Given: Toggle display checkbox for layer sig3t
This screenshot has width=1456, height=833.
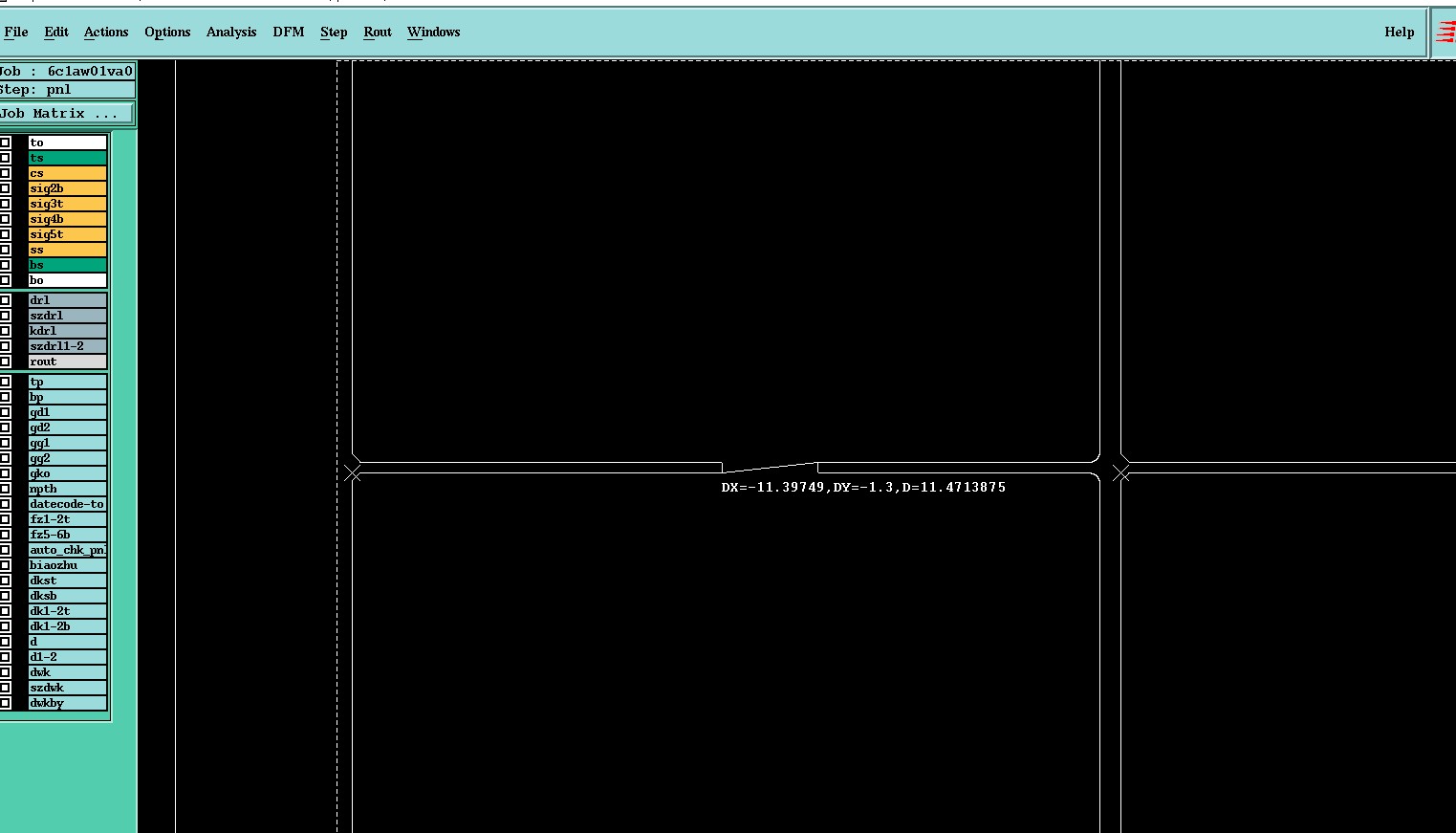Looking at the screenshot, I should (x=6, y=204).
